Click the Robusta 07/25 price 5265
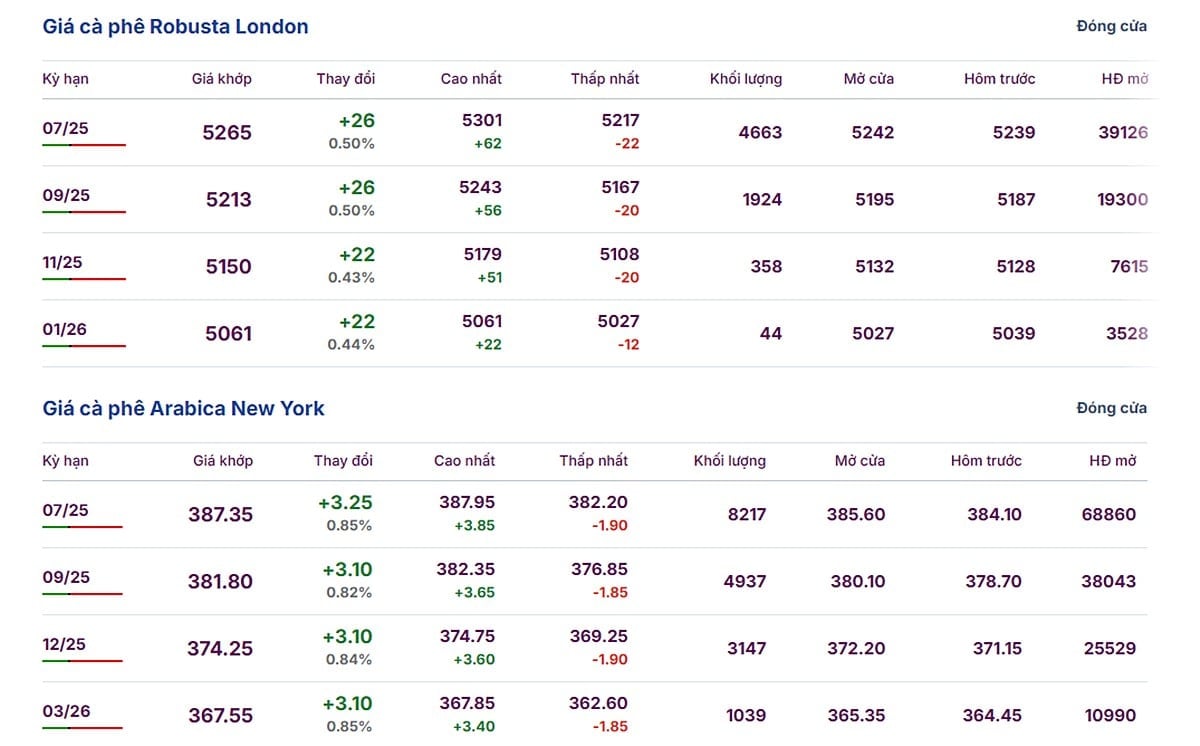 click(x=227, y=132)
